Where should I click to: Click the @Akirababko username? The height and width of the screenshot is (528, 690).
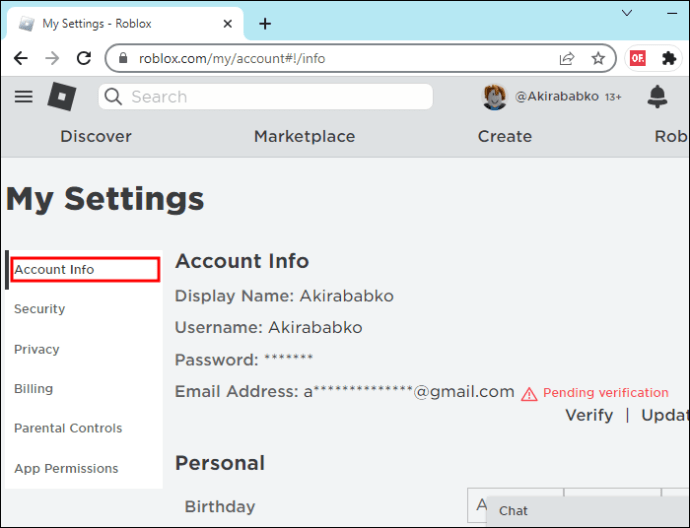(557, 96)
